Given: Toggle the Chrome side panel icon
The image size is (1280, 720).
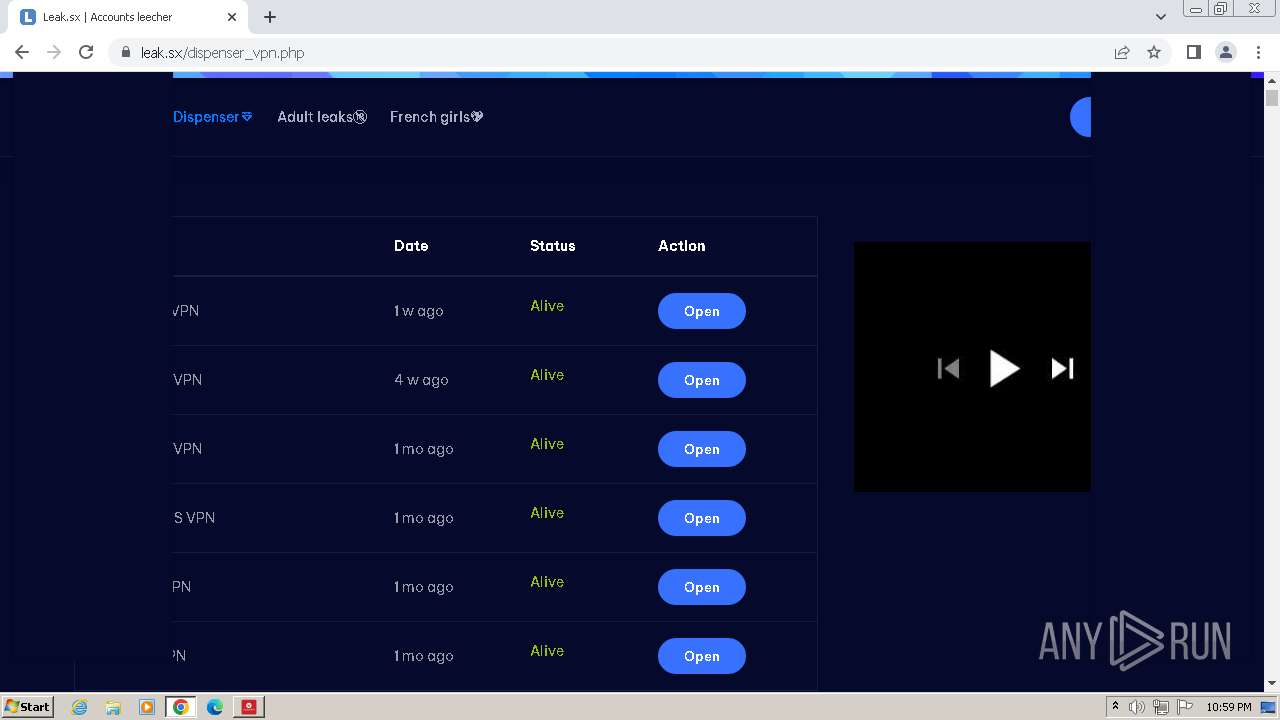Looking at the screenshot, I should 1193,52.
